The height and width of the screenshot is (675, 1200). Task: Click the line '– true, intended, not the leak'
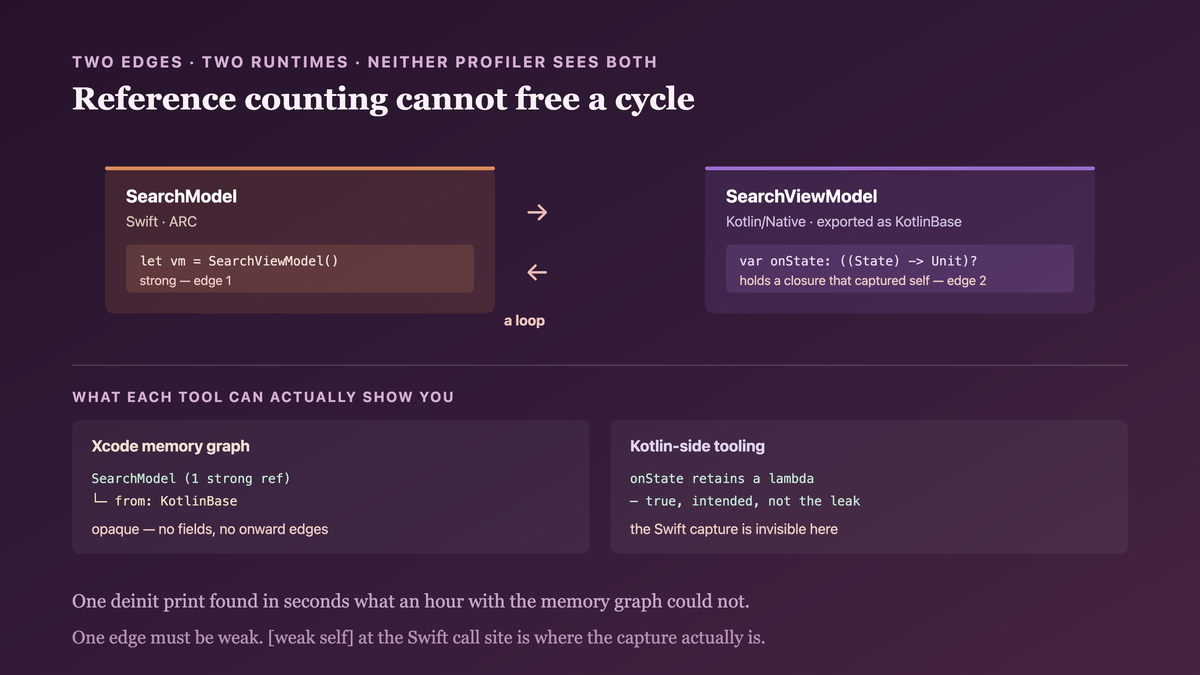pyautogui.click(x=745, y=501)
